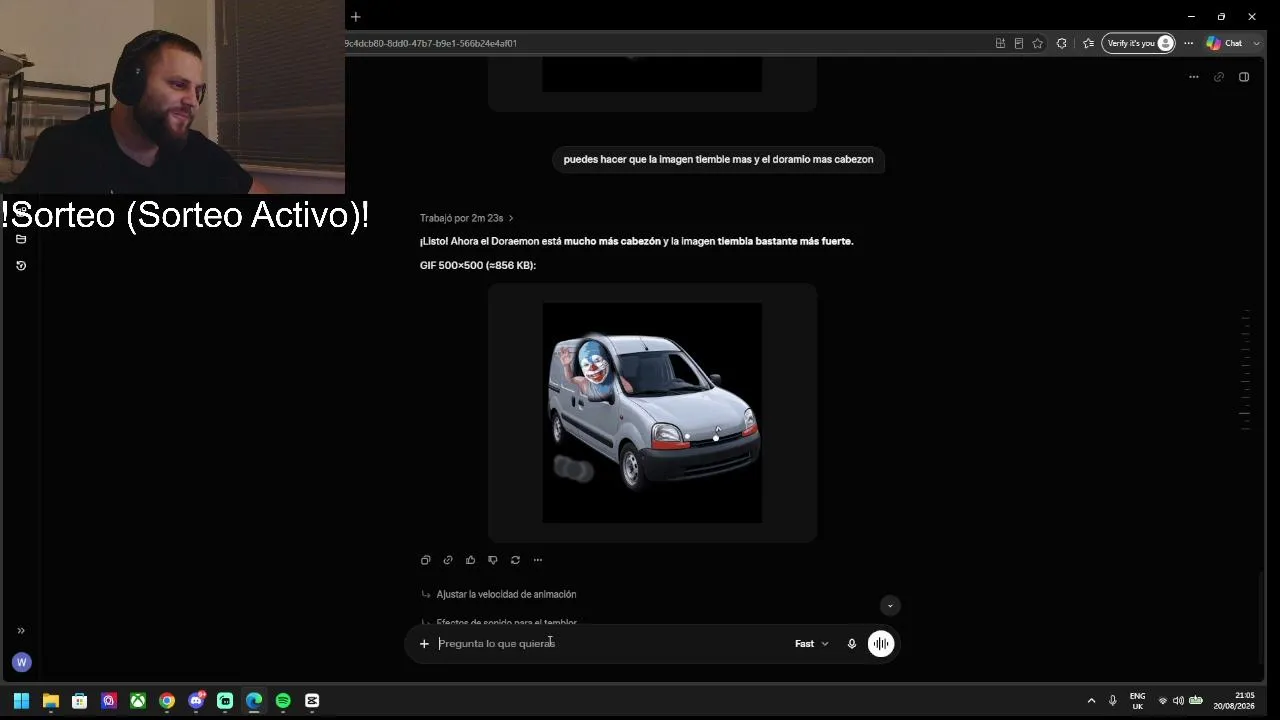Add this page to favorites with the star
Image resolution: width=1280 pixels, height=720 pixels.
1038,43
